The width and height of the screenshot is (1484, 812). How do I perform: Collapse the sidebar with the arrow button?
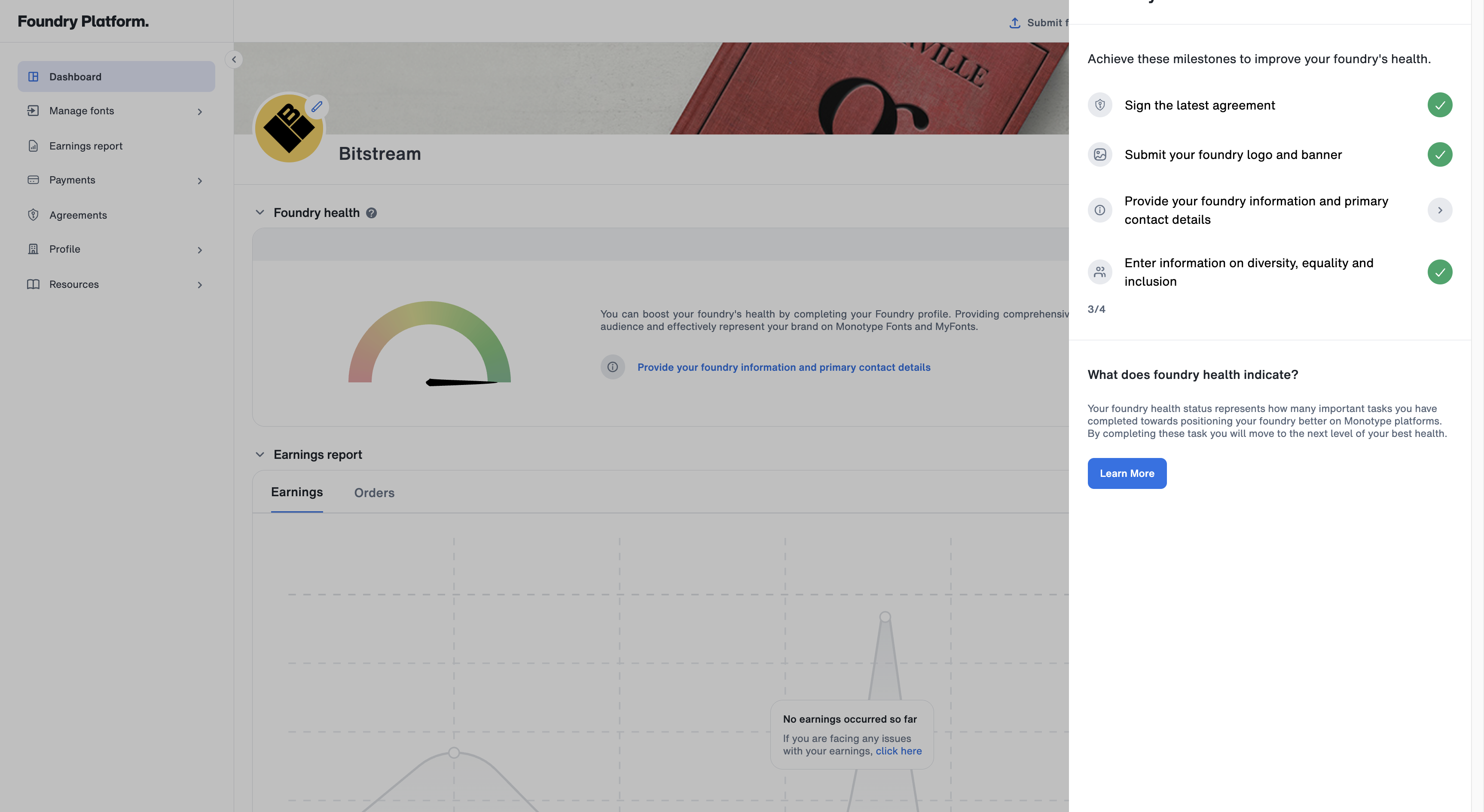pos(234,59)
